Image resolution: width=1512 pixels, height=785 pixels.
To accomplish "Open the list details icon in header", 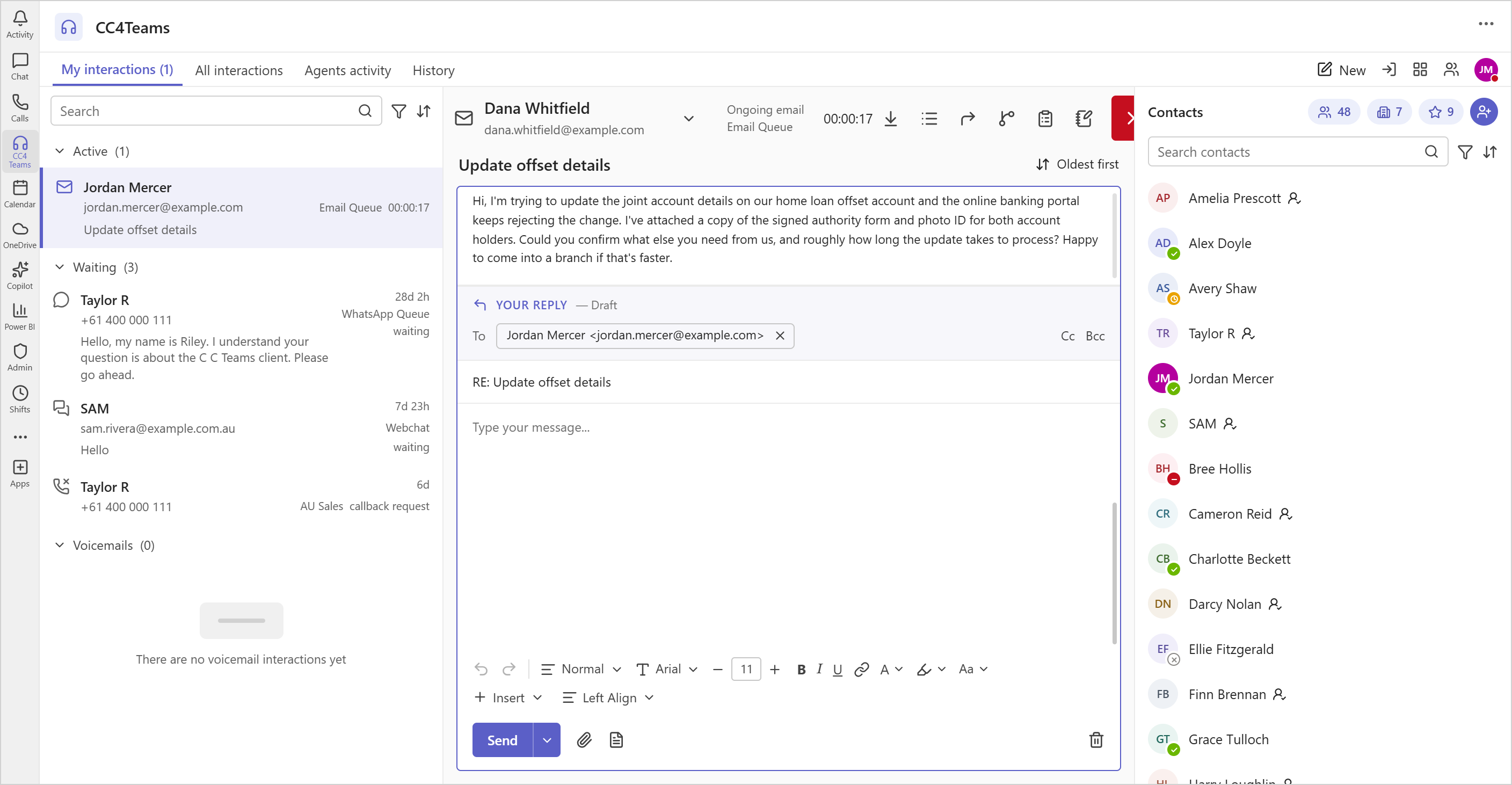I will [929, 119].
